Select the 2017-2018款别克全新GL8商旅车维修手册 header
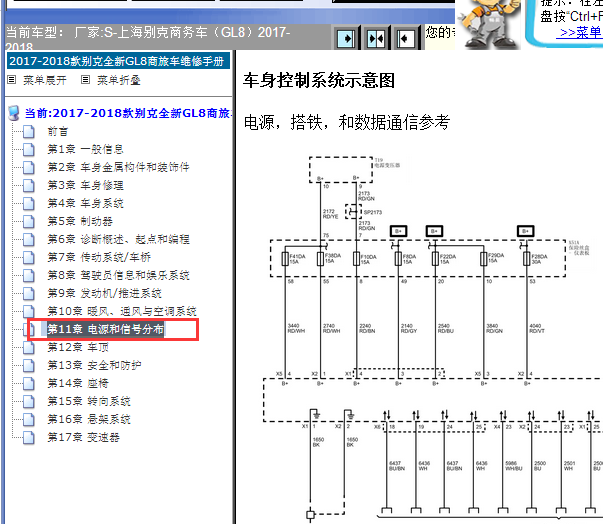The width and height of the screenshot is (603, 524). [x=118, y=61]
